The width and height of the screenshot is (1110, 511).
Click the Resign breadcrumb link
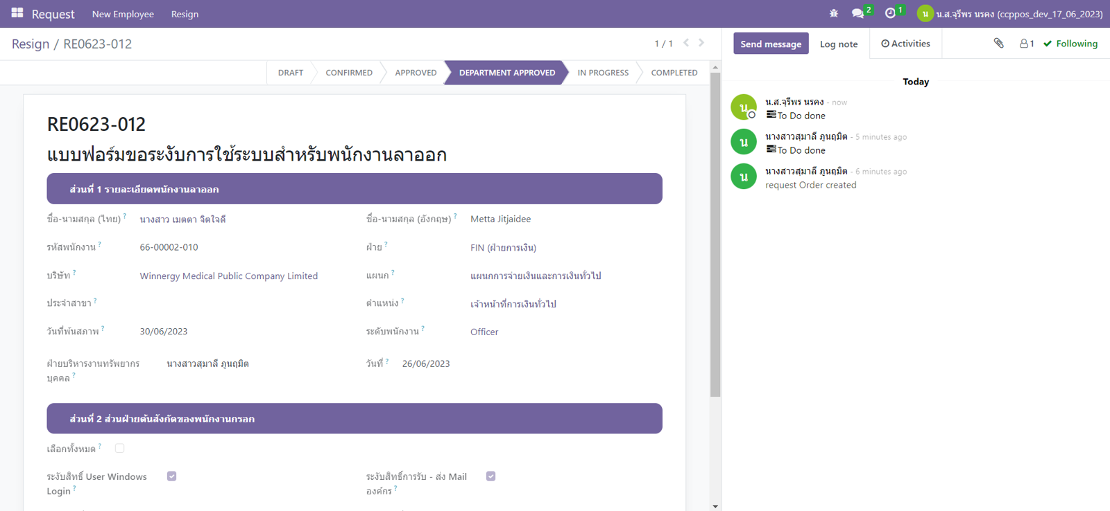coord(29,44)
